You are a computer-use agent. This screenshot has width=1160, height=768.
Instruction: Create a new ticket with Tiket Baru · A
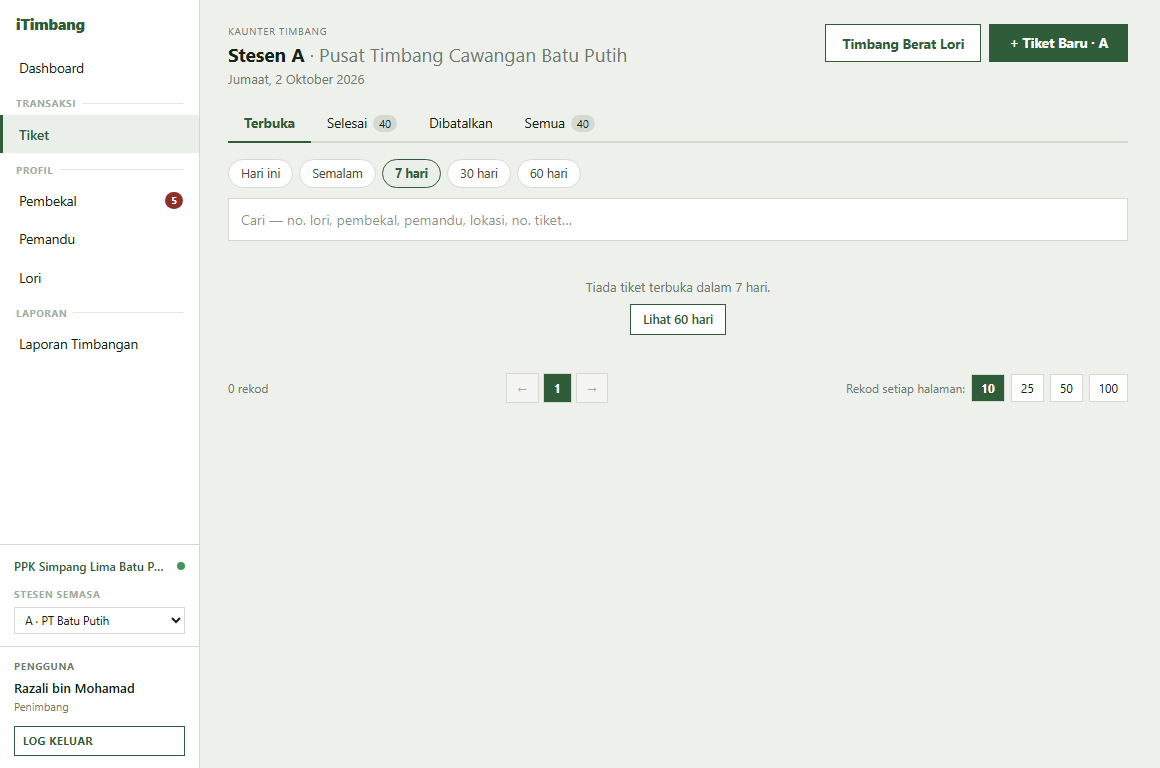click(x=1058, y=44)
